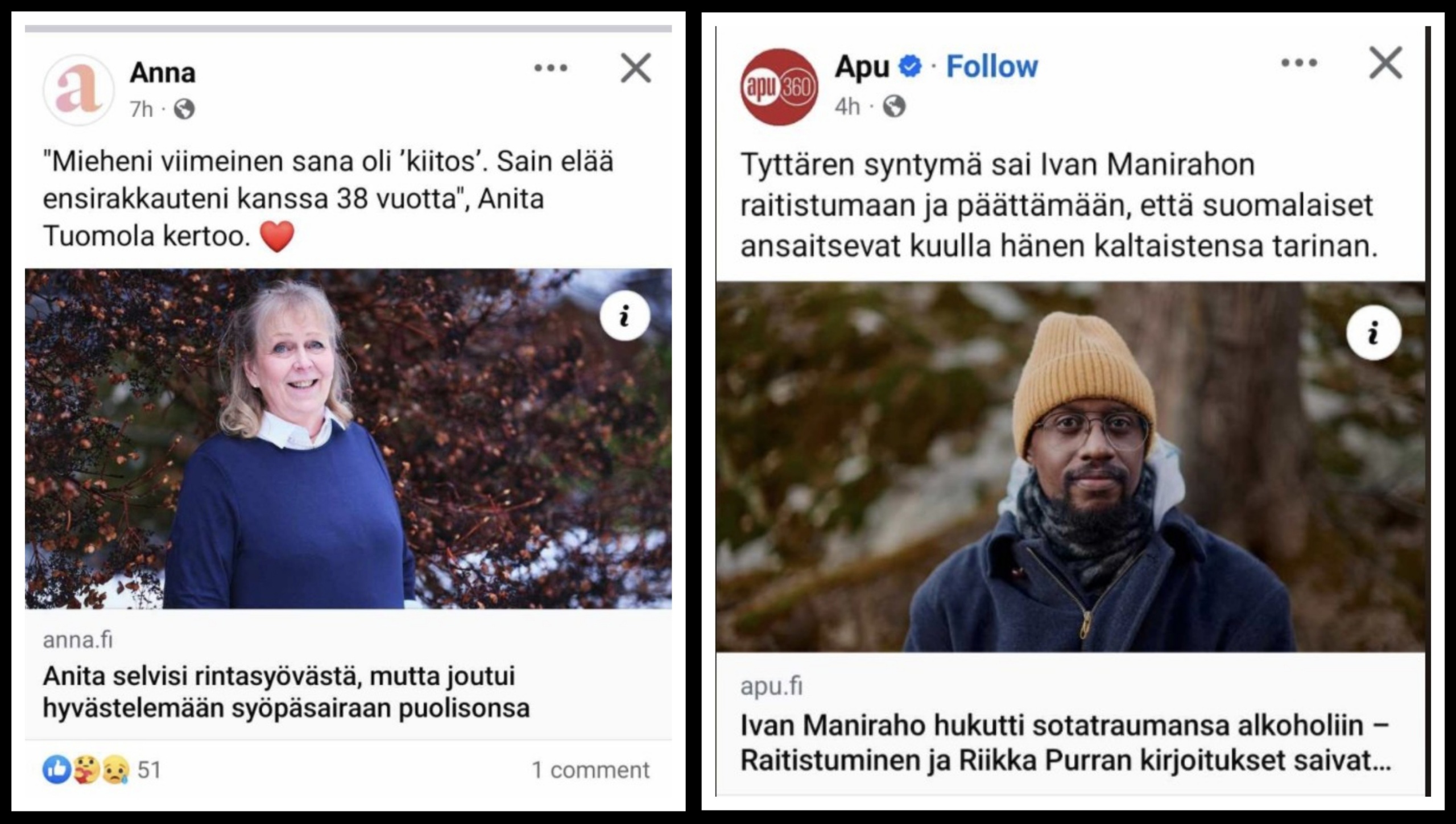
Task: Dismiss the Apu post with X
Action: pyautogui.click(x=1385, y=63)
